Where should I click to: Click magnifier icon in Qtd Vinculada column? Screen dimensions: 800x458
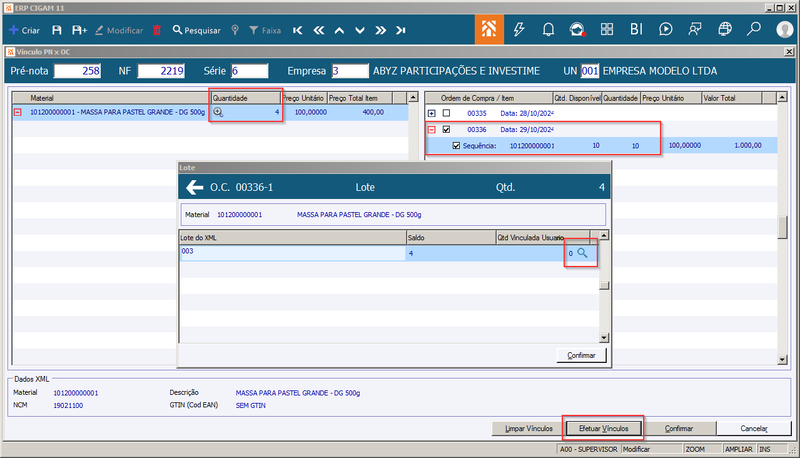[582, 253]
